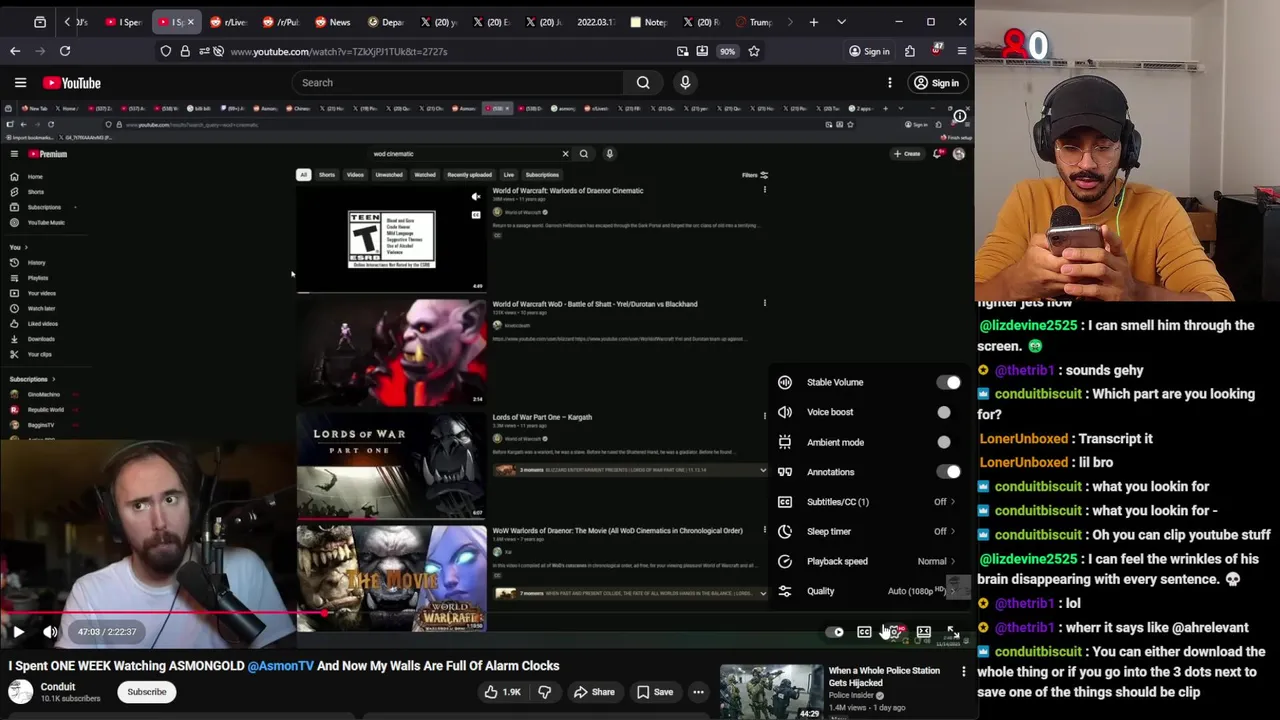
Task: Open a new browser tab
Action: [814, 22]
